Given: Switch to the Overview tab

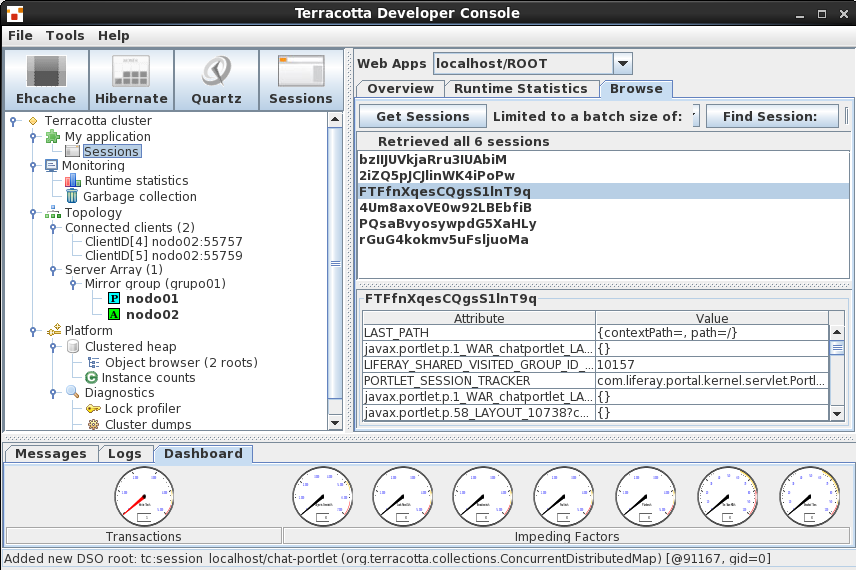Looking at the screenshot, I should pos(400,88).
